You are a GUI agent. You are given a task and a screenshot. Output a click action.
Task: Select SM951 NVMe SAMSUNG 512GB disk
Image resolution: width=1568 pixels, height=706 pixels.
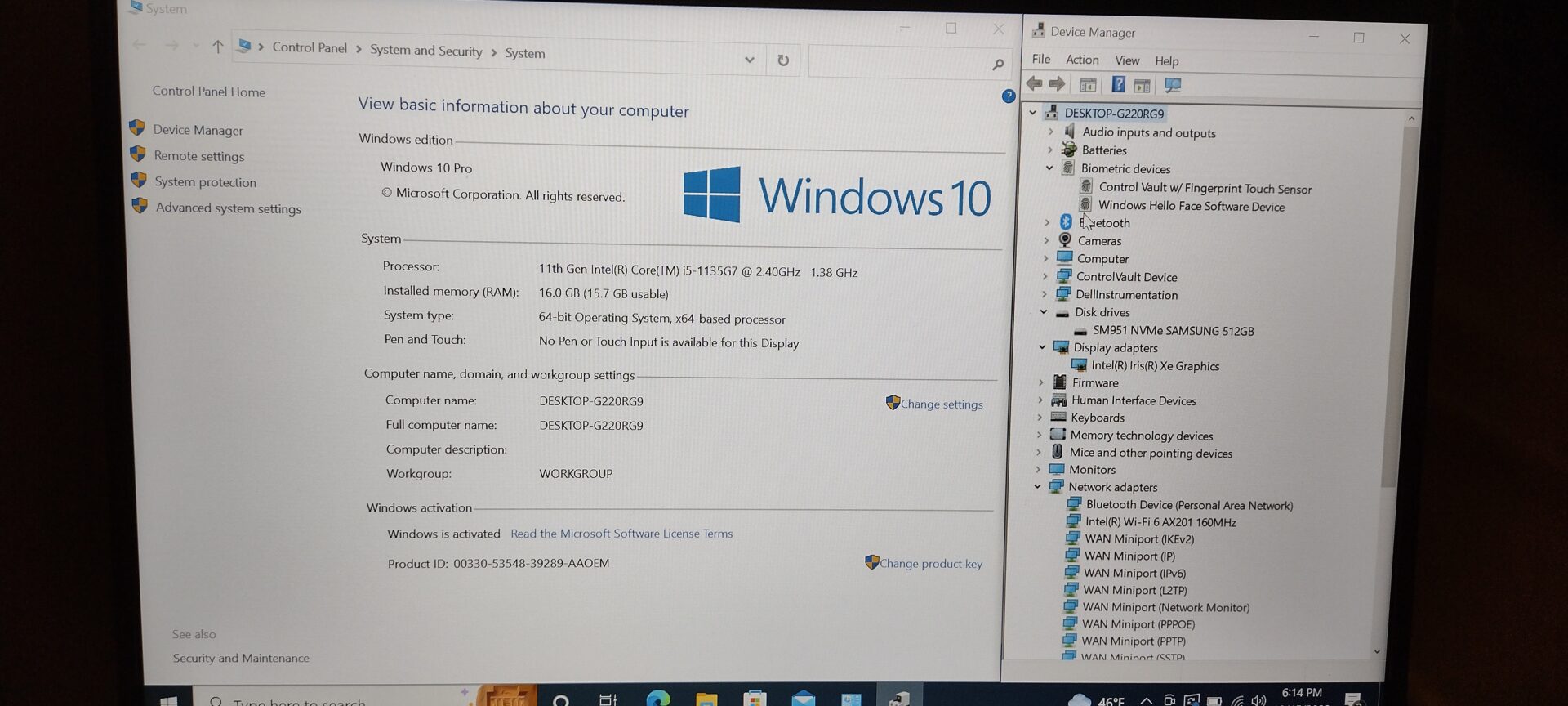click(x=1173, y=330)
